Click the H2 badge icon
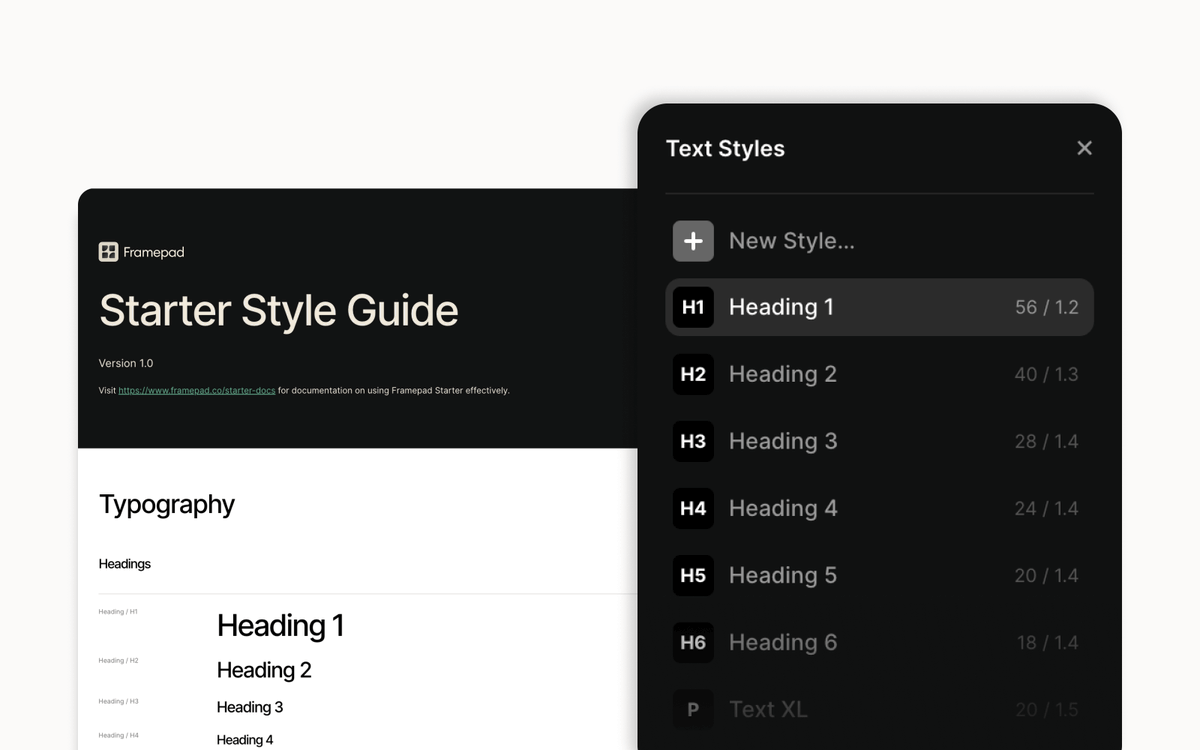Screen dimensions: 1200x750 (693, 374)
